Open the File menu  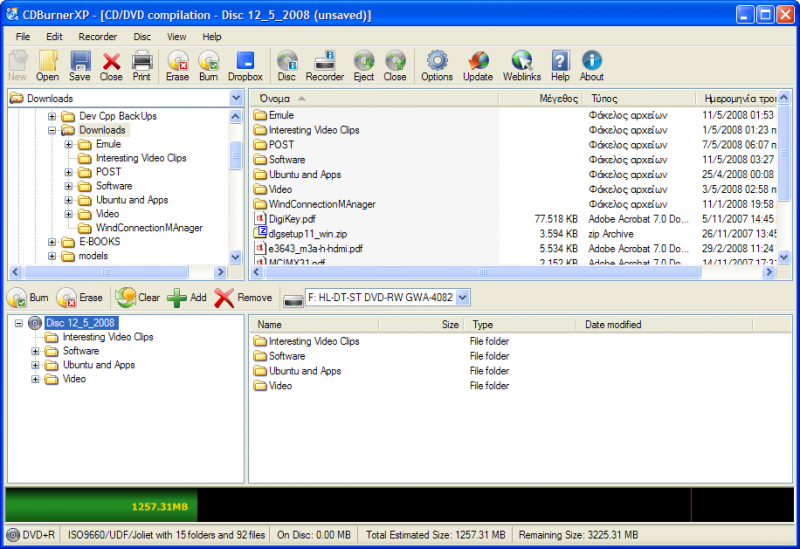click(x=22, y=36)
